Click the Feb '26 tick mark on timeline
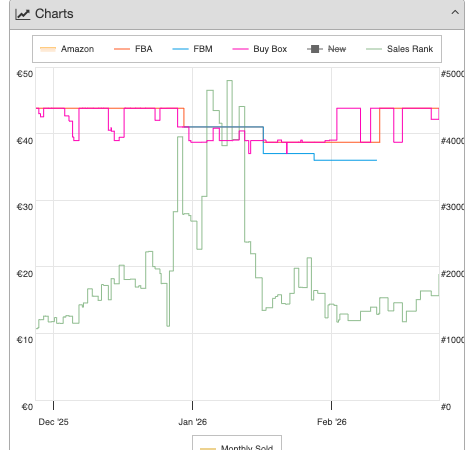The image size is (474, 450). (x=331, y=405)
